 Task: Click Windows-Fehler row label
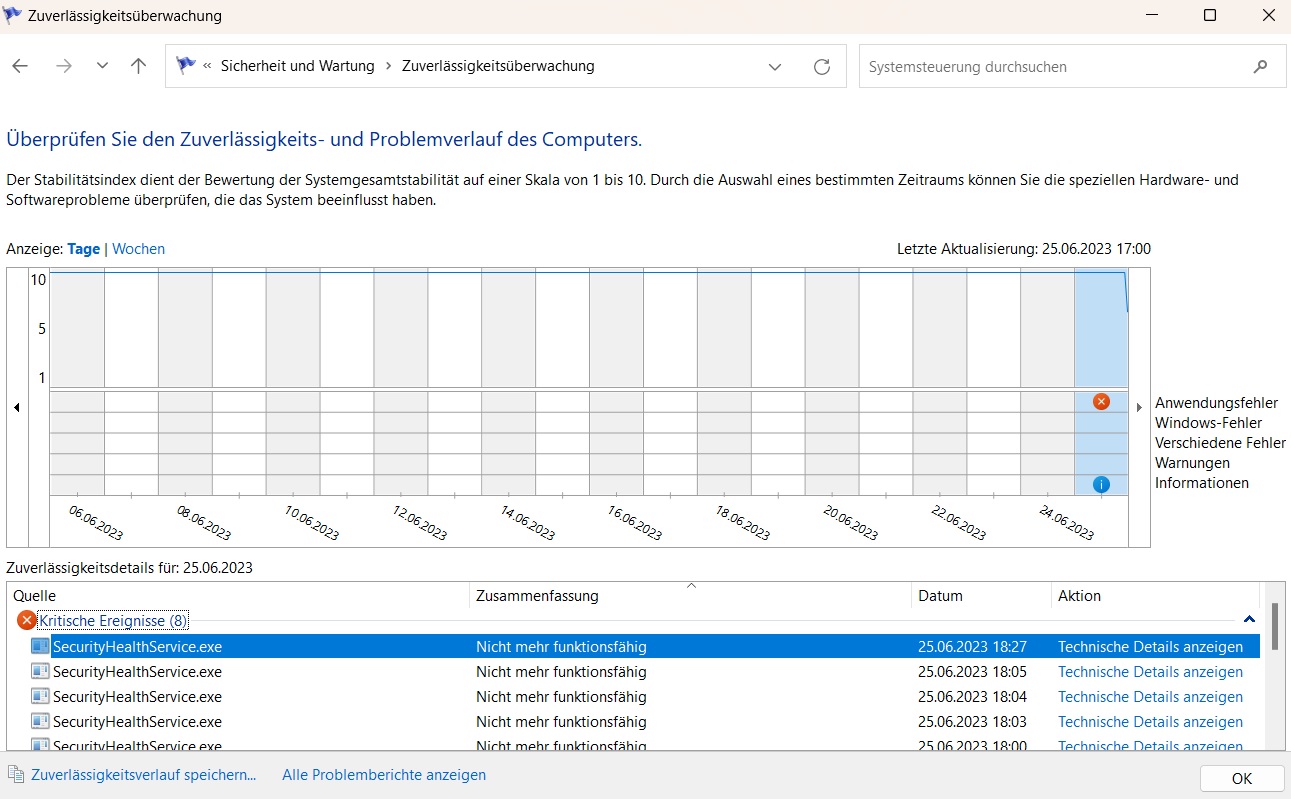click(1208, 423)
